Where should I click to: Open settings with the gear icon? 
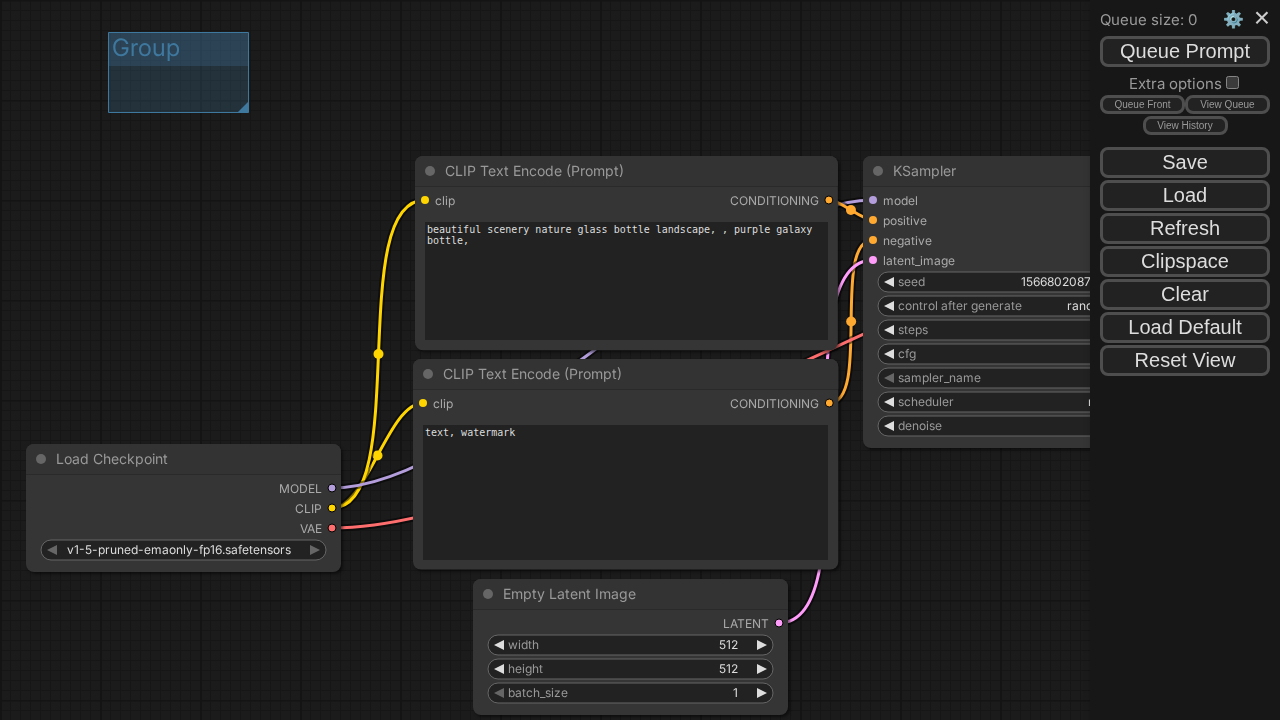pyautogui.click(x=1233, y=19)
